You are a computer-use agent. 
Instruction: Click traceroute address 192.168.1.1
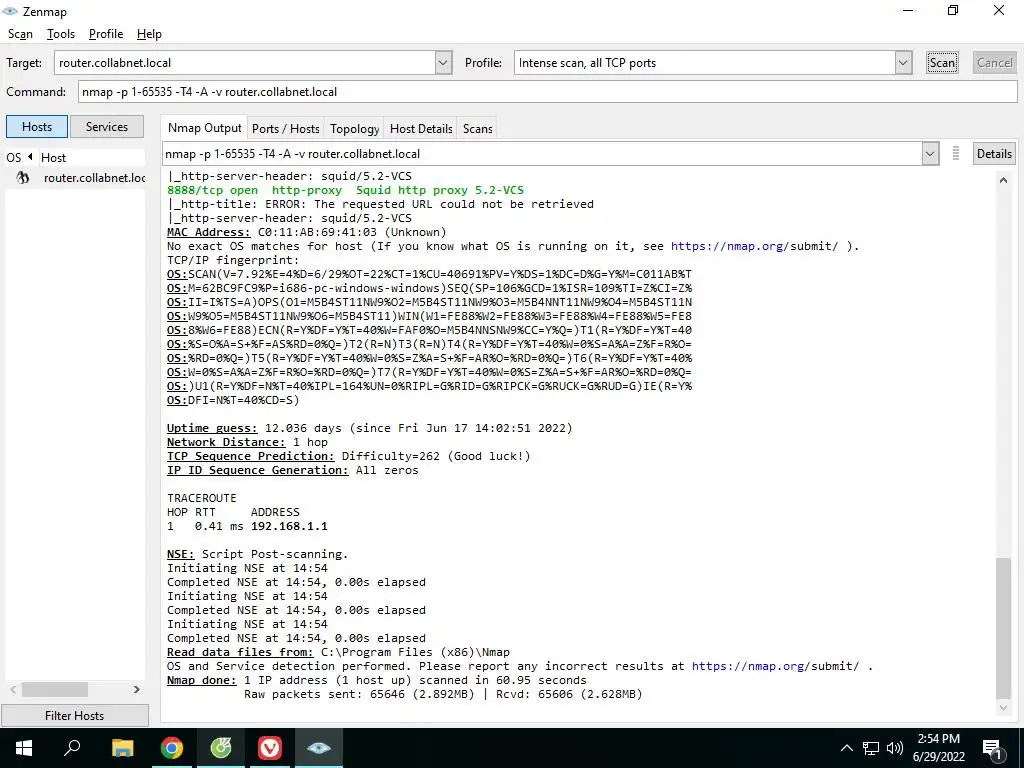point(289,526)
